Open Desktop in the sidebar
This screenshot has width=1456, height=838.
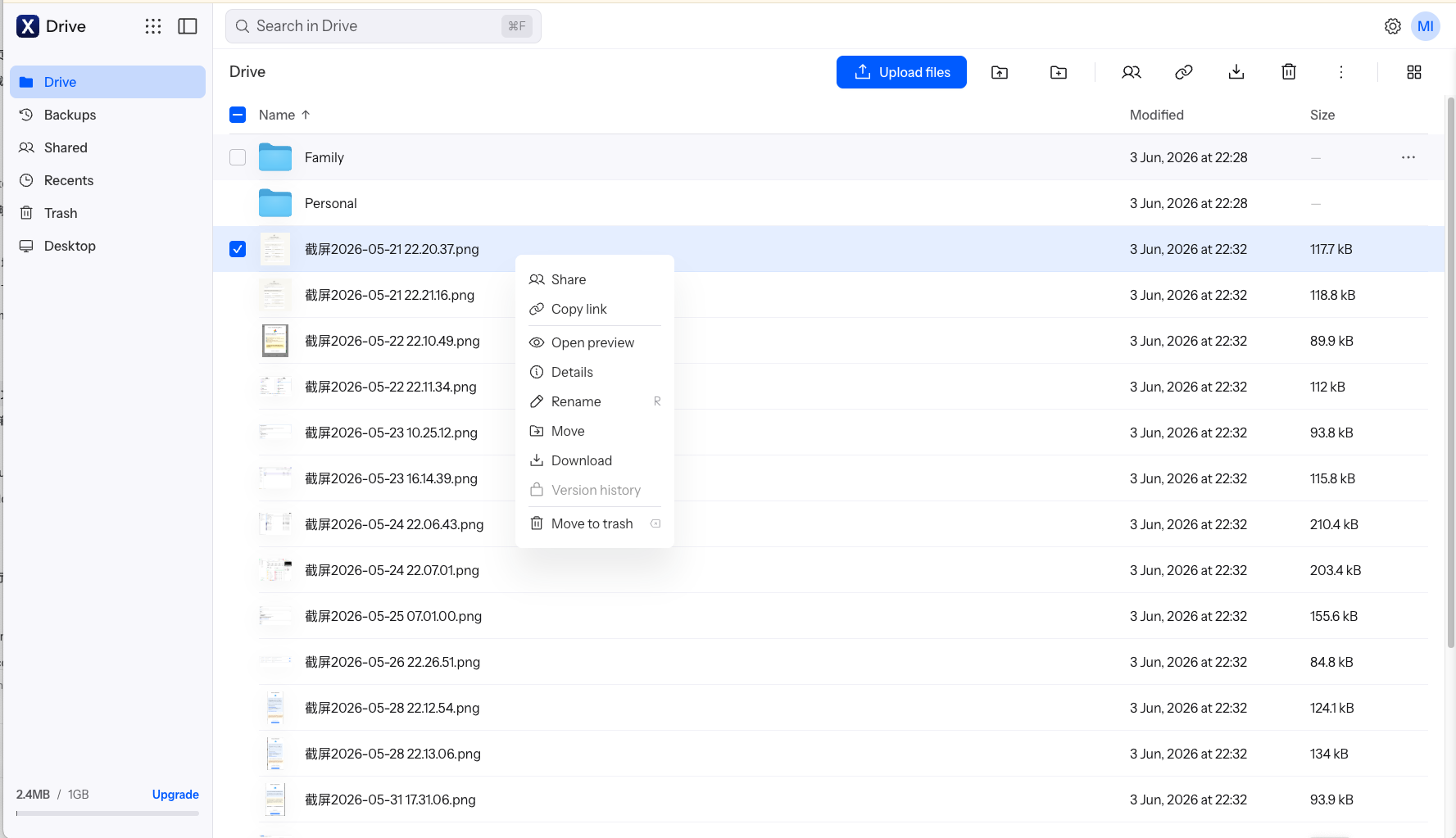(x=107, y=246)
